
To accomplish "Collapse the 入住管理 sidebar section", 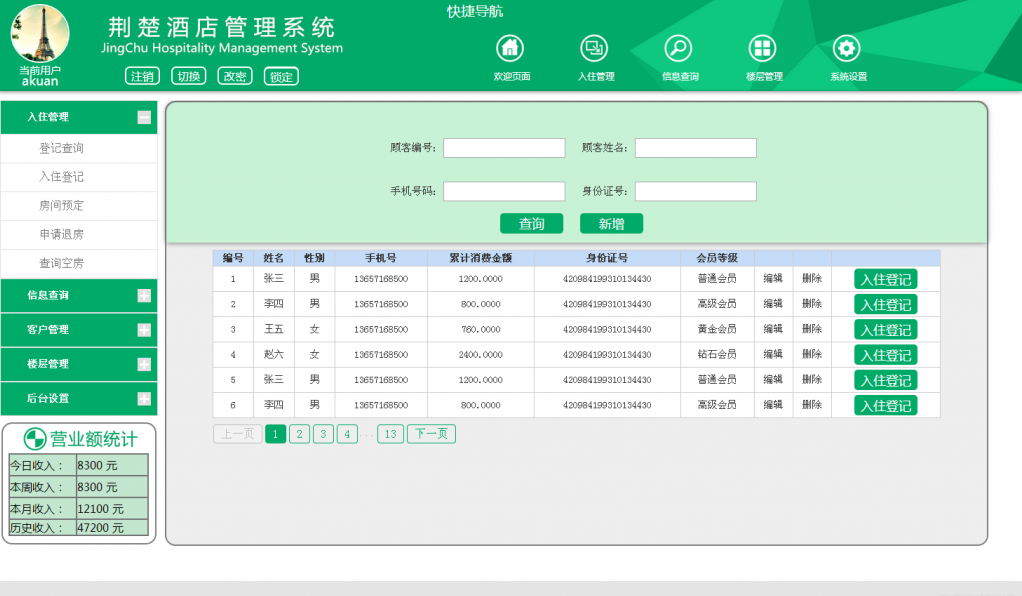I will 144,117.
